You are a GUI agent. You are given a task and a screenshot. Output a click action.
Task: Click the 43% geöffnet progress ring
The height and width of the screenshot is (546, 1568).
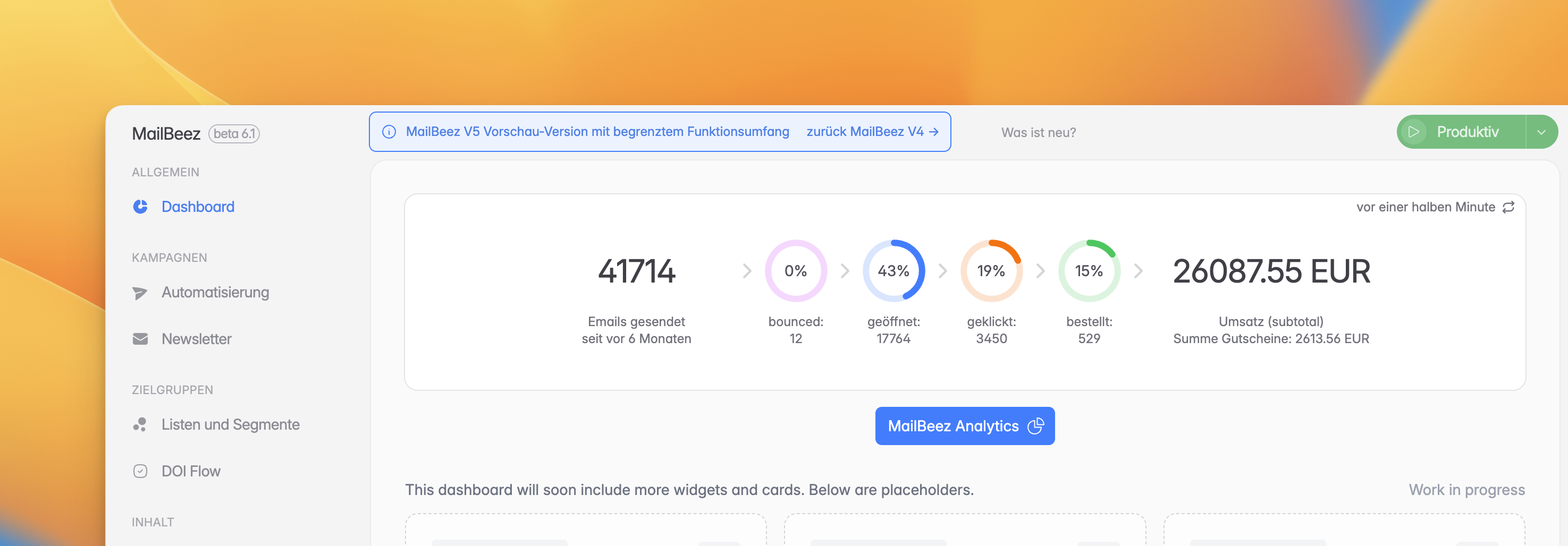pyautogui.click(x=893, y=270)
